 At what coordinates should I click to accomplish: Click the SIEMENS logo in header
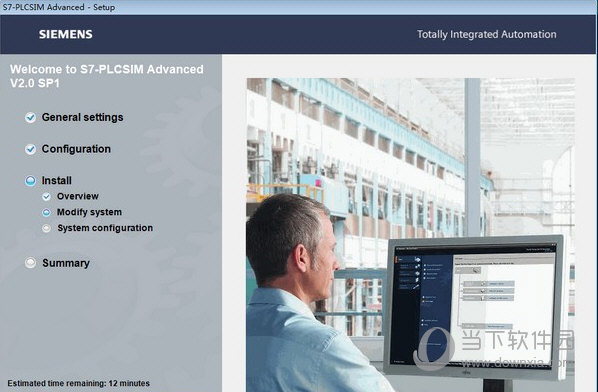click(x=66, y=34)
